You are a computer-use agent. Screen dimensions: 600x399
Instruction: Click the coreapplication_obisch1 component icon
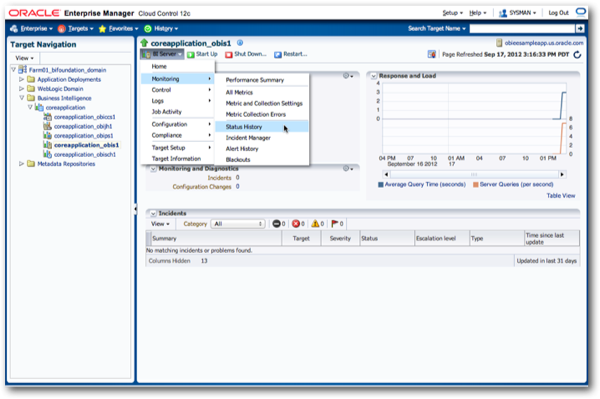coord(47,154)
